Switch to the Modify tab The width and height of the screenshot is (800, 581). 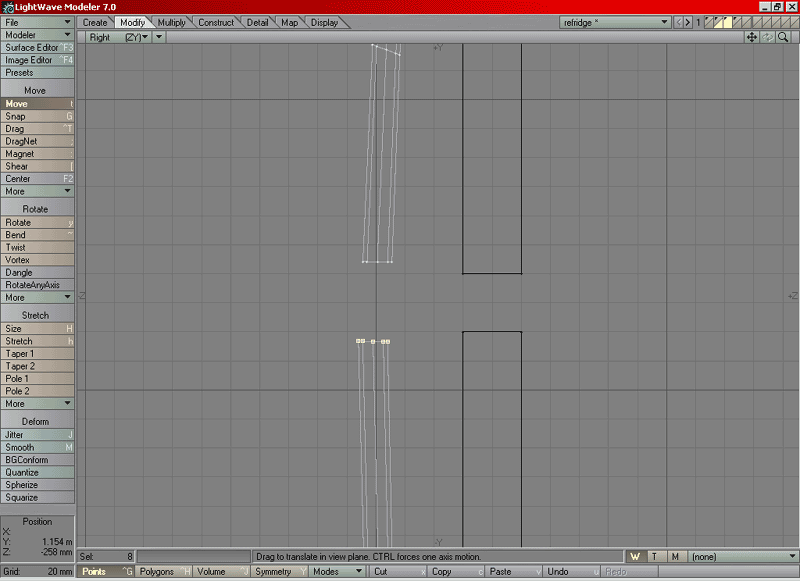click(x=133, y=22)
